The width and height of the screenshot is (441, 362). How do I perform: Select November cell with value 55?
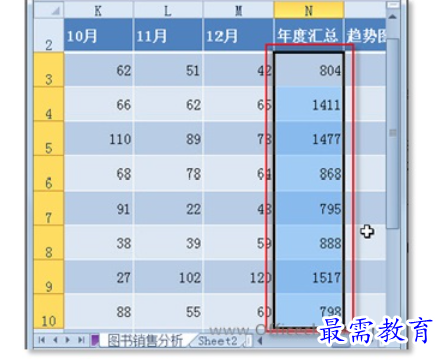point(168,311)
